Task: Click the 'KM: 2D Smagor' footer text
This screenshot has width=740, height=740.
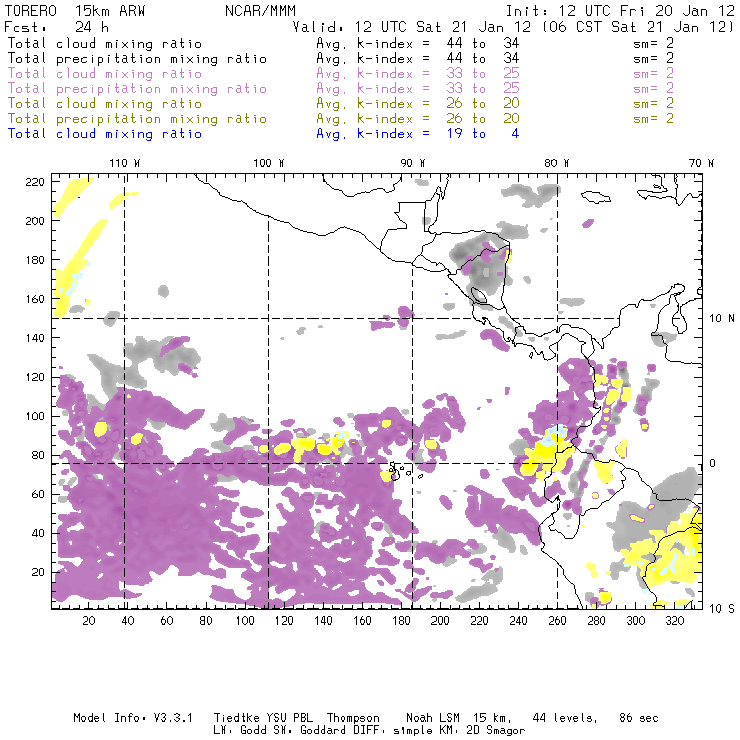Action: (x=483, y=731)
